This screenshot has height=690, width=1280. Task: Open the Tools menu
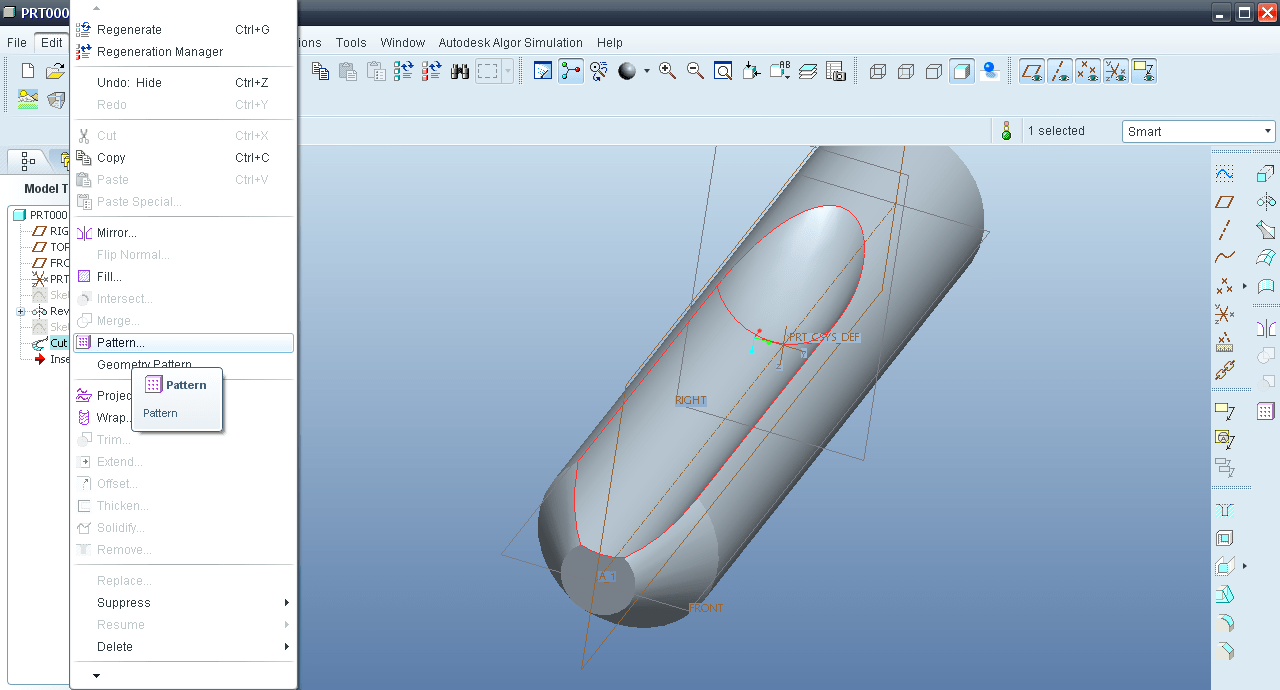click(x=351, y=43)
